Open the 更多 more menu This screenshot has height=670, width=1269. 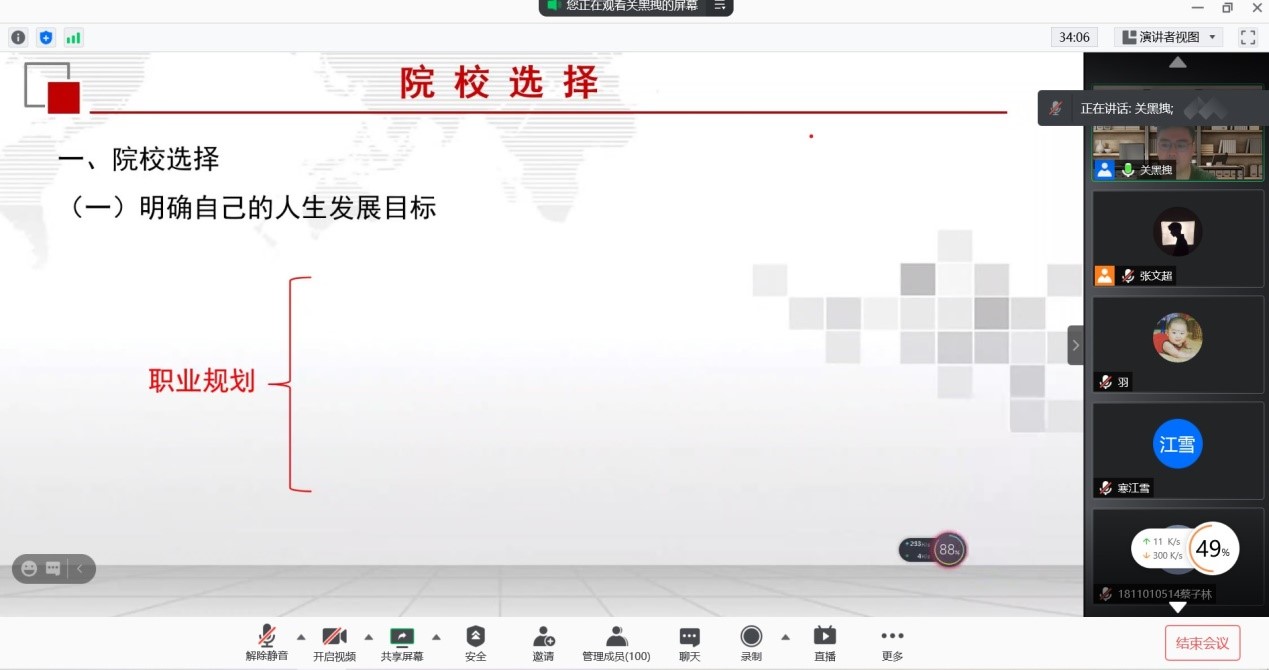pyautogui.click(x=892, y=643)
